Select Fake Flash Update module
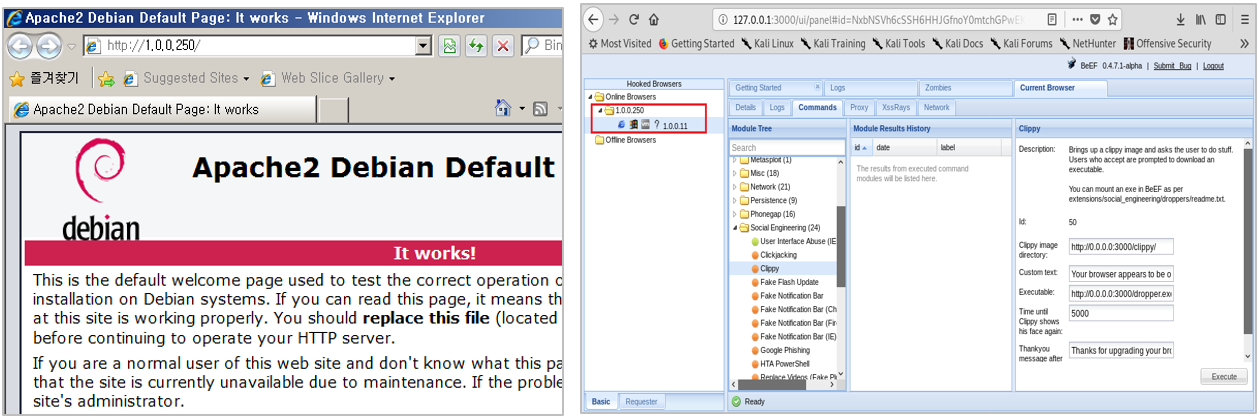 coord(790,282)
